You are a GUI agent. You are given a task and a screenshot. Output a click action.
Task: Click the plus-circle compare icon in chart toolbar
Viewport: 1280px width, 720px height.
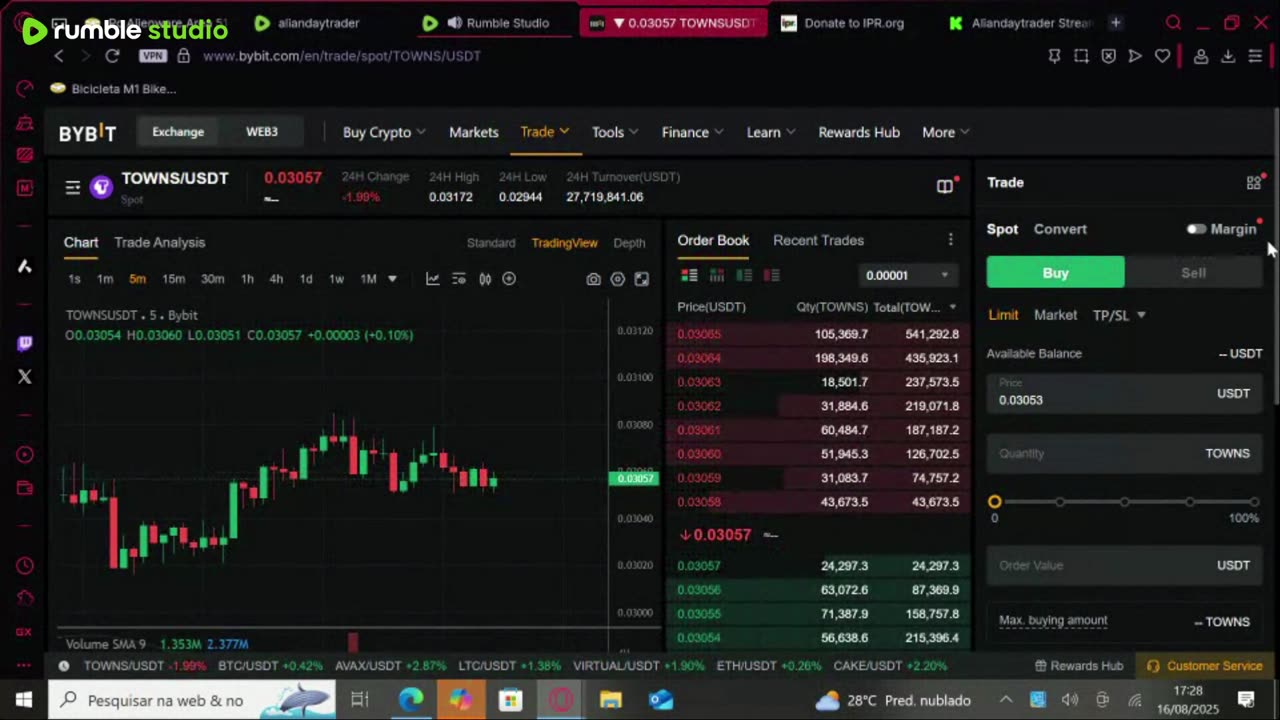tap(509, 279)
